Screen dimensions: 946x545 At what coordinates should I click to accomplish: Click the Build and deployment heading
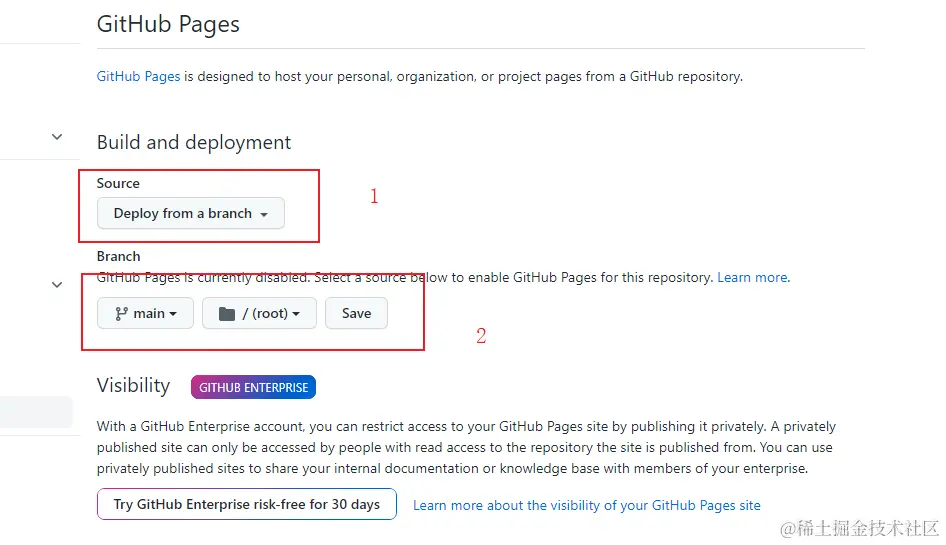pos(194,142)
